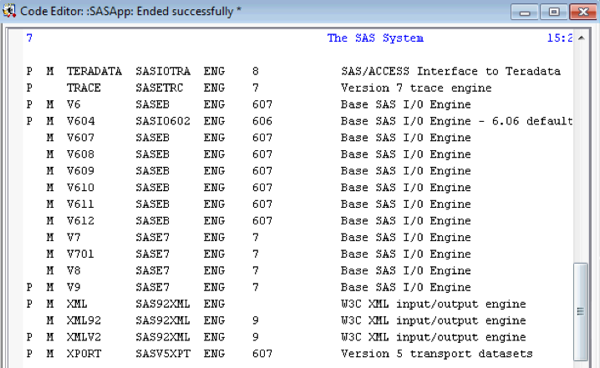Select the V609 engine name
600x368 pixels.
click(80, 171)
